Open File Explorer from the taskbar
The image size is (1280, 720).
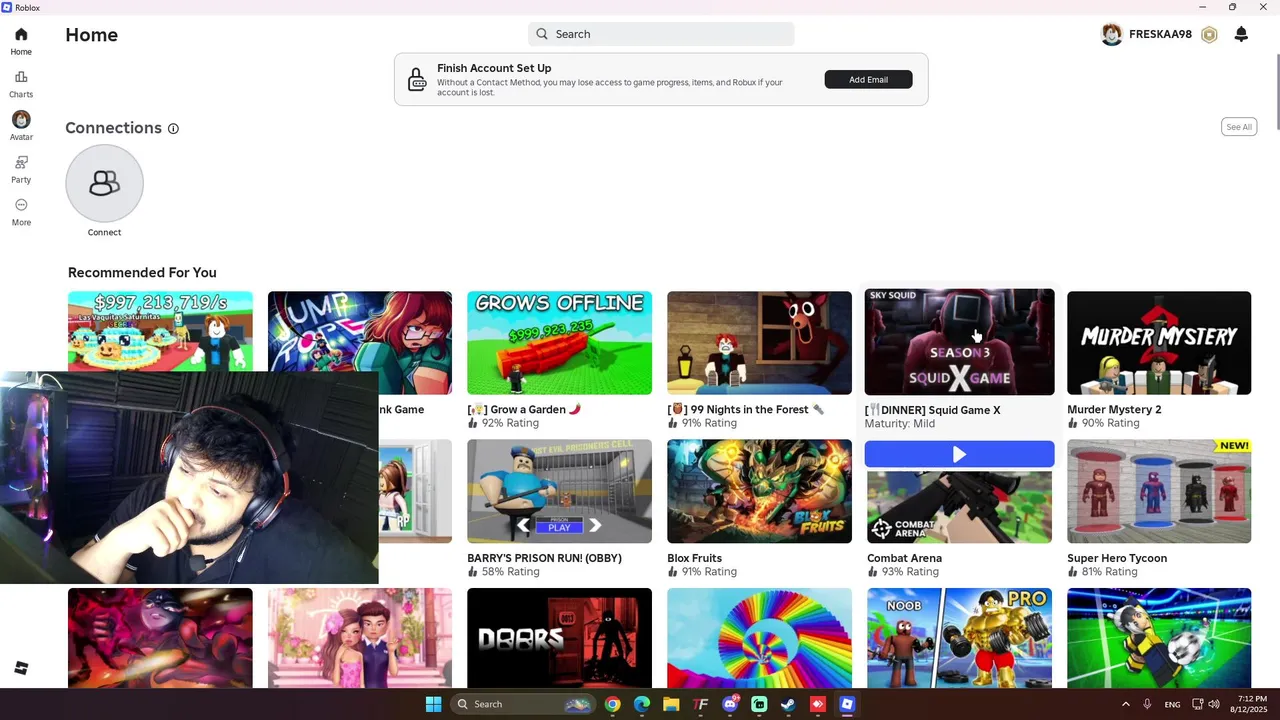point(671,704)
